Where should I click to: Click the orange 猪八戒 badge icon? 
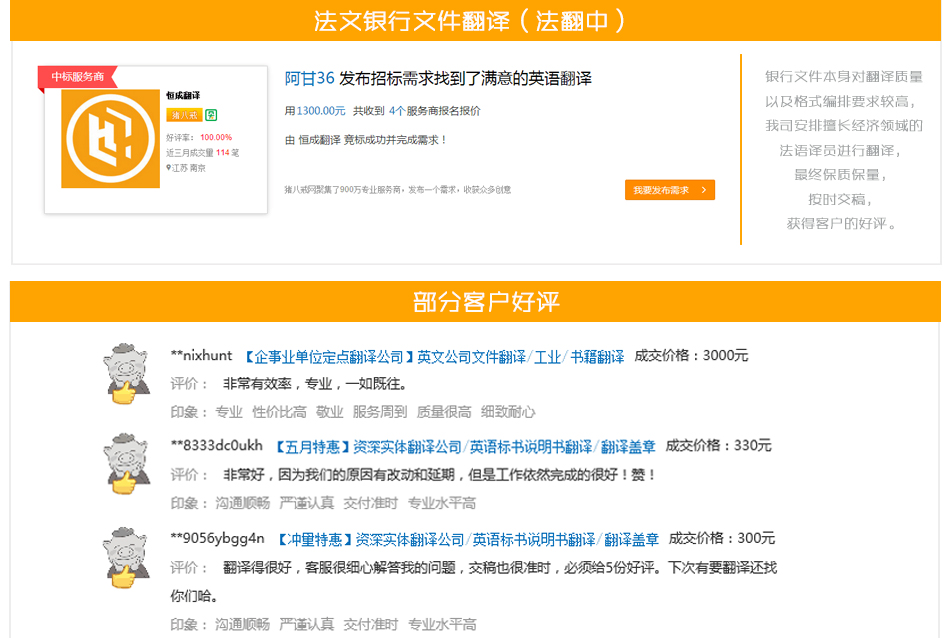click(x=184, y=114)
